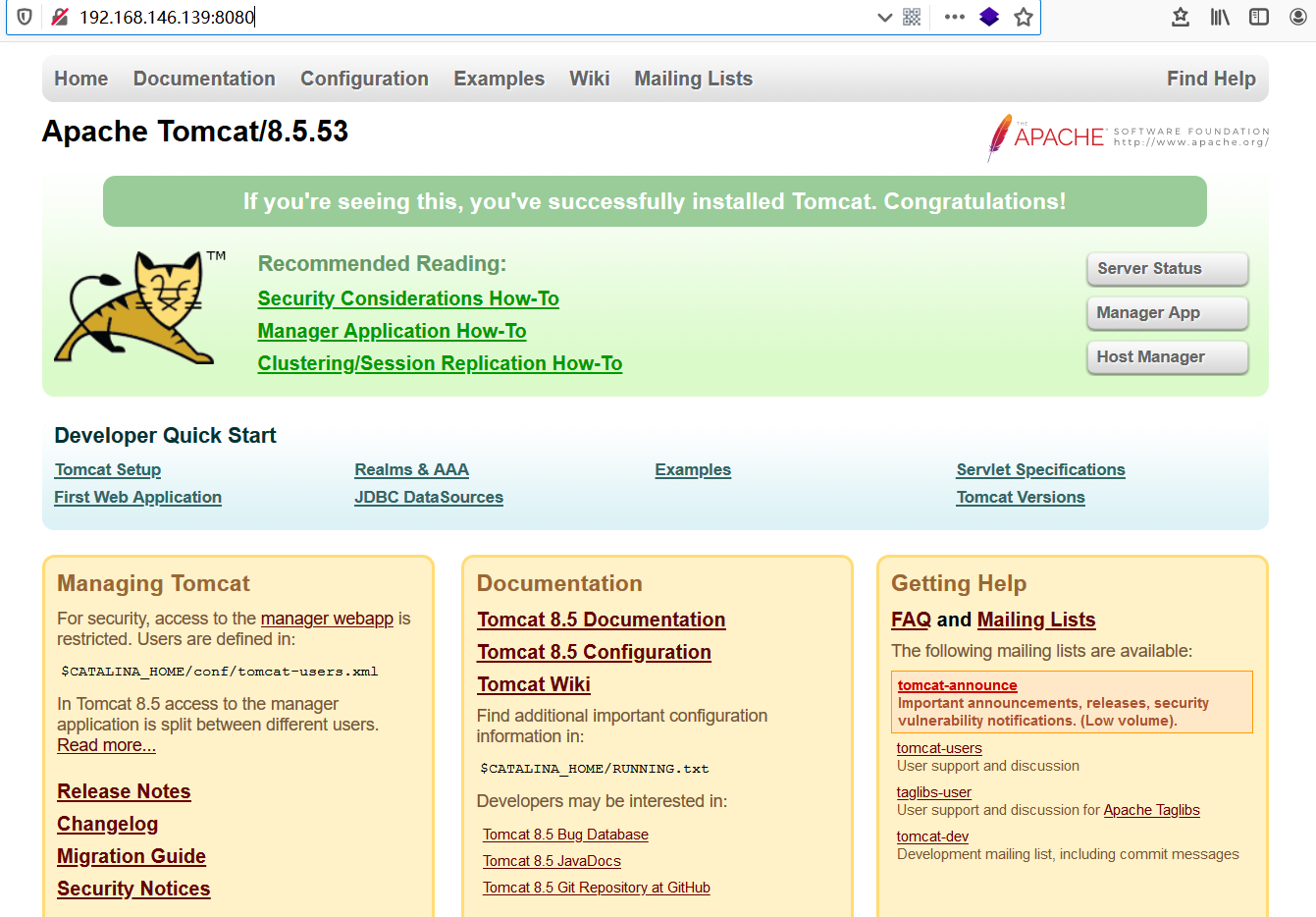Open the taglibs-user mailing list link
This screenshot has width=1316, height=917.
pyautogui.click(x=934, y=792)
